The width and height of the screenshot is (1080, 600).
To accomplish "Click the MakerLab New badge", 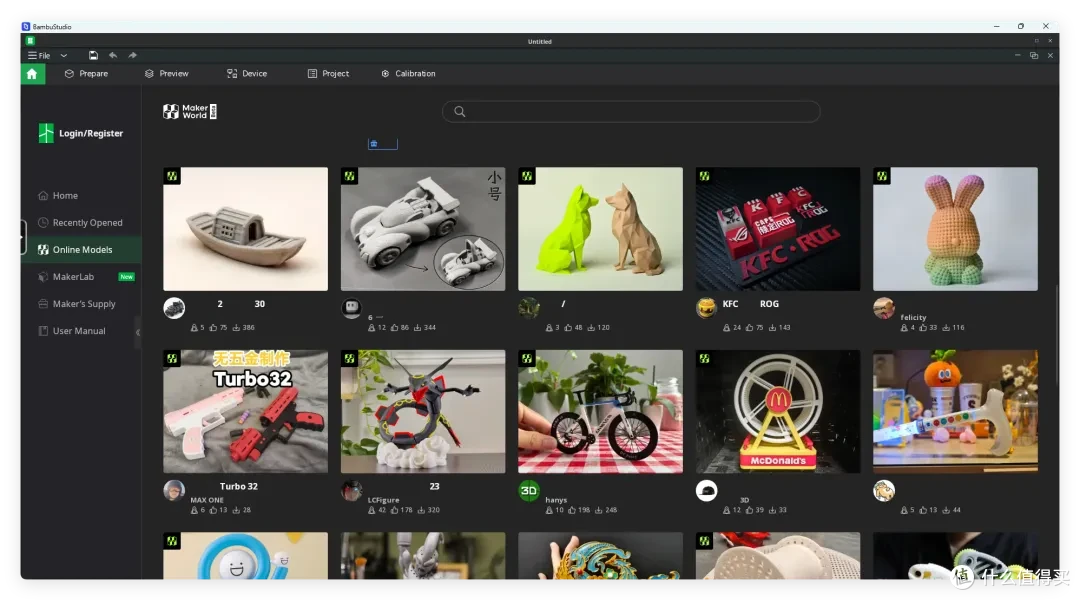I will click(x=127, y=277).
